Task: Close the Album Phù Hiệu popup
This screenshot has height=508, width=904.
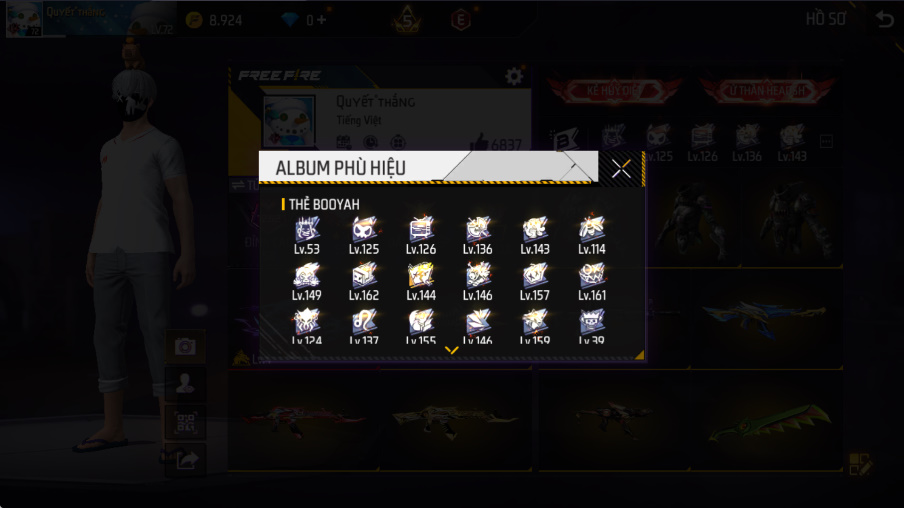Action: 621,168
